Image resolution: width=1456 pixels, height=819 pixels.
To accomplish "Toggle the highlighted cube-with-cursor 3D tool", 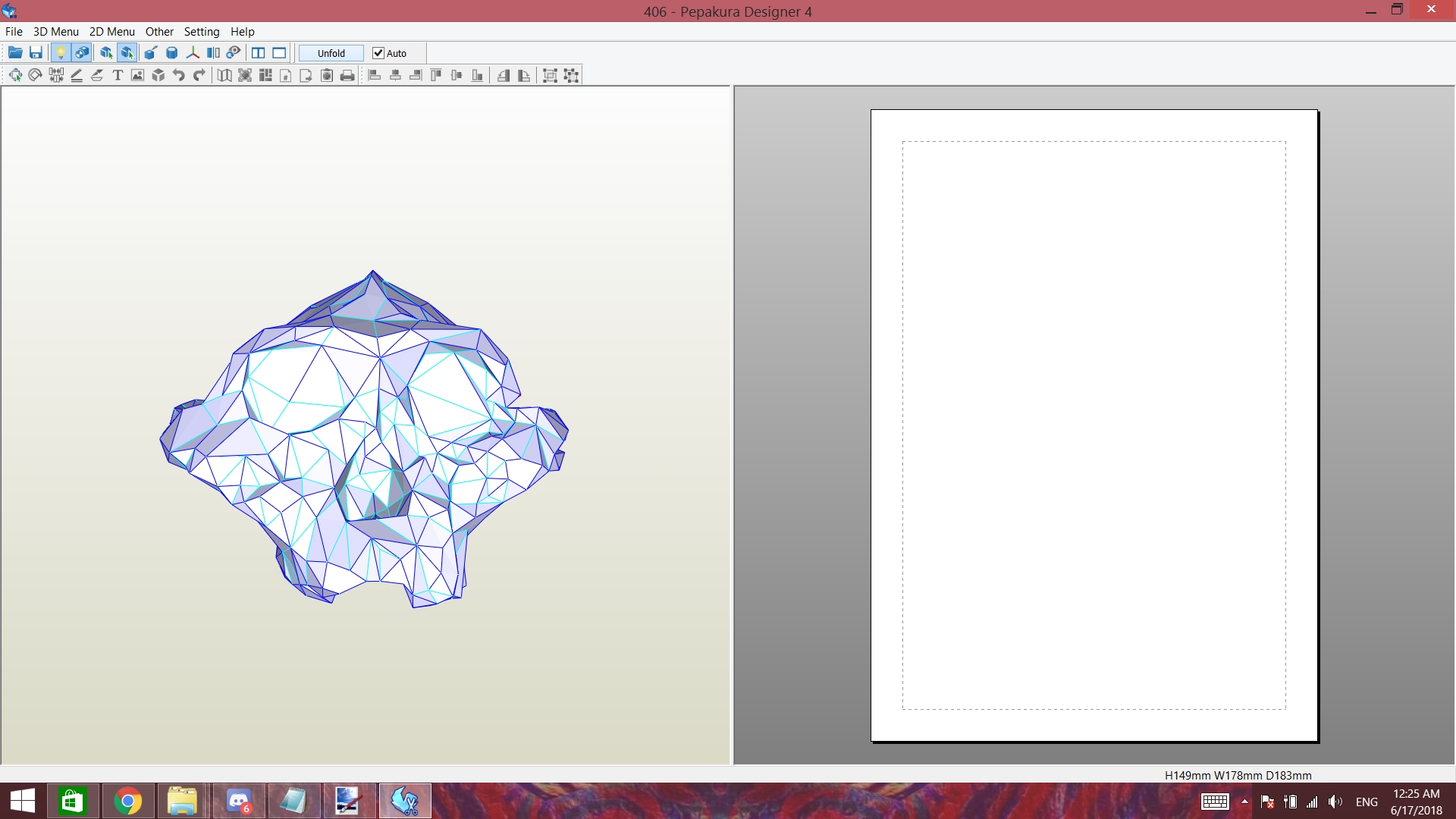I will coord(127,53).
